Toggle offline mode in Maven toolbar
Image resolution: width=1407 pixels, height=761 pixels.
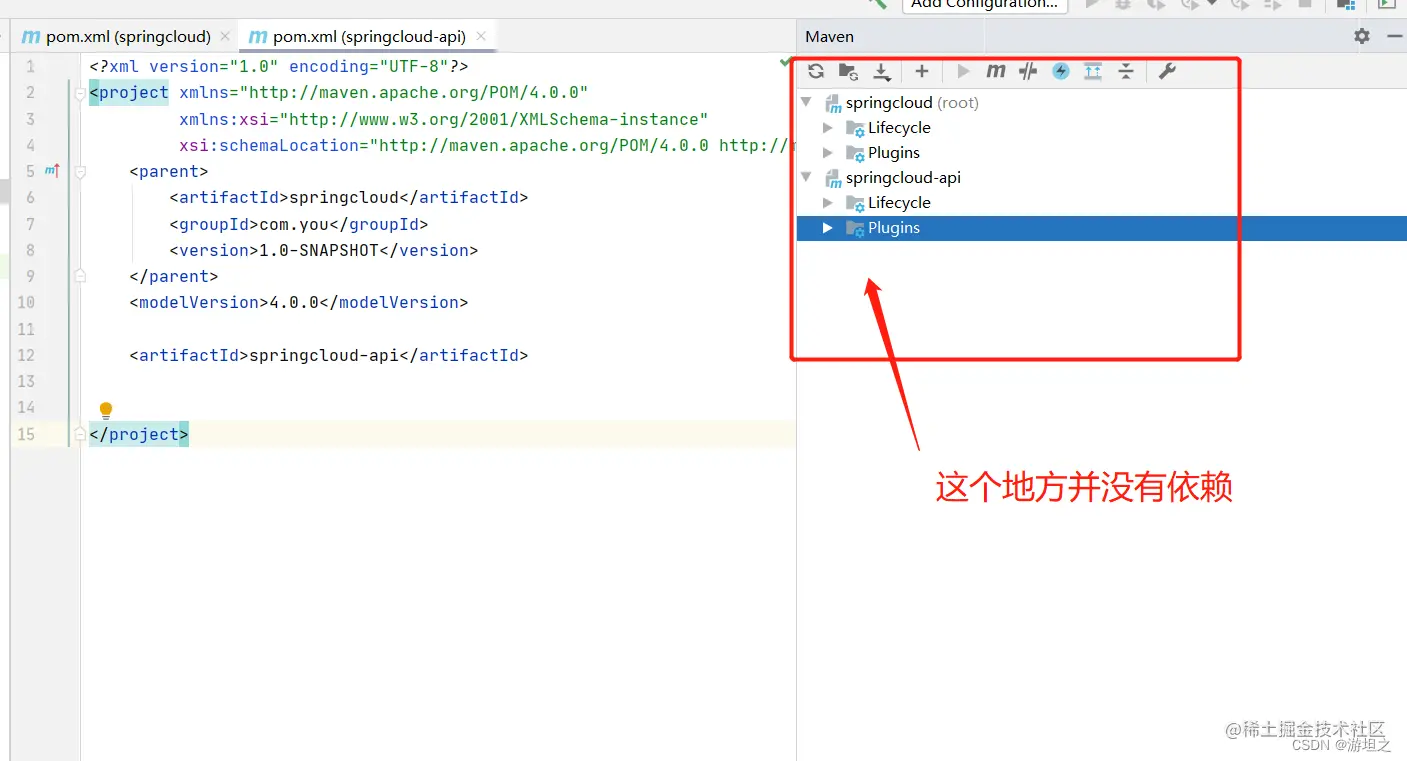click(x=1028, y=71)
